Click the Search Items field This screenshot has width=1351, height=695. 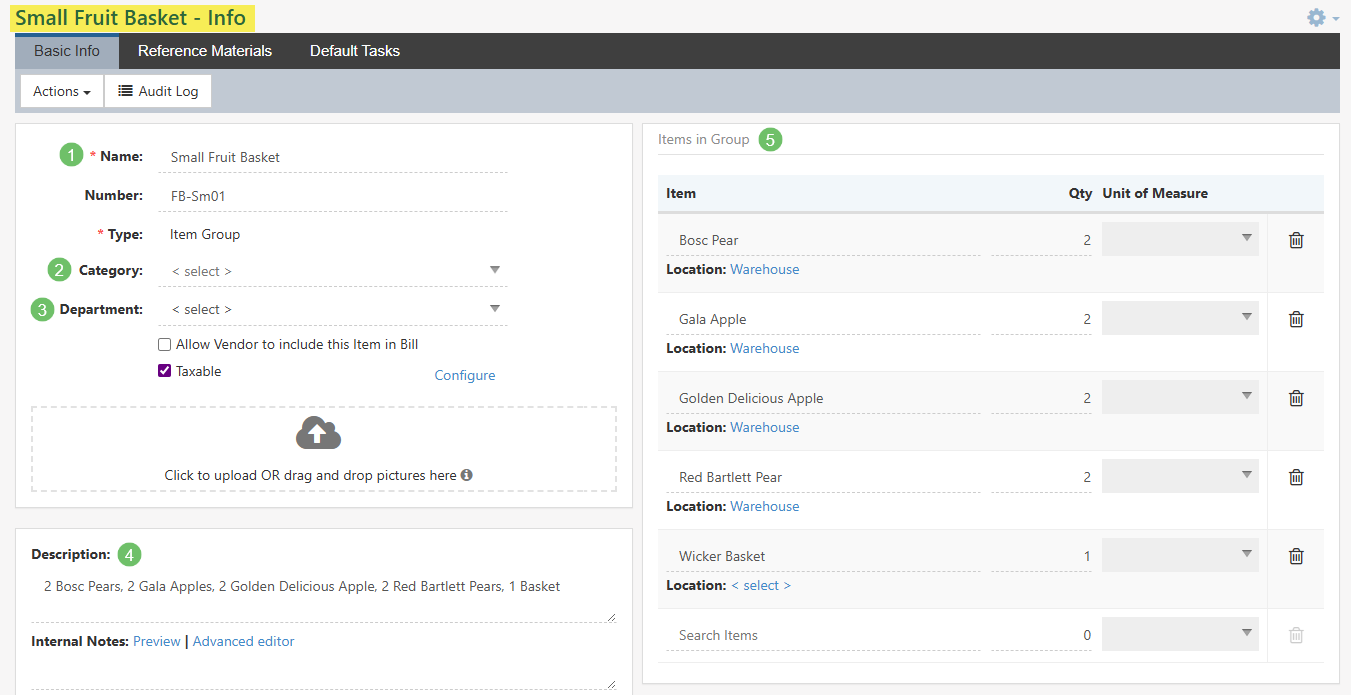click(822, 635)
